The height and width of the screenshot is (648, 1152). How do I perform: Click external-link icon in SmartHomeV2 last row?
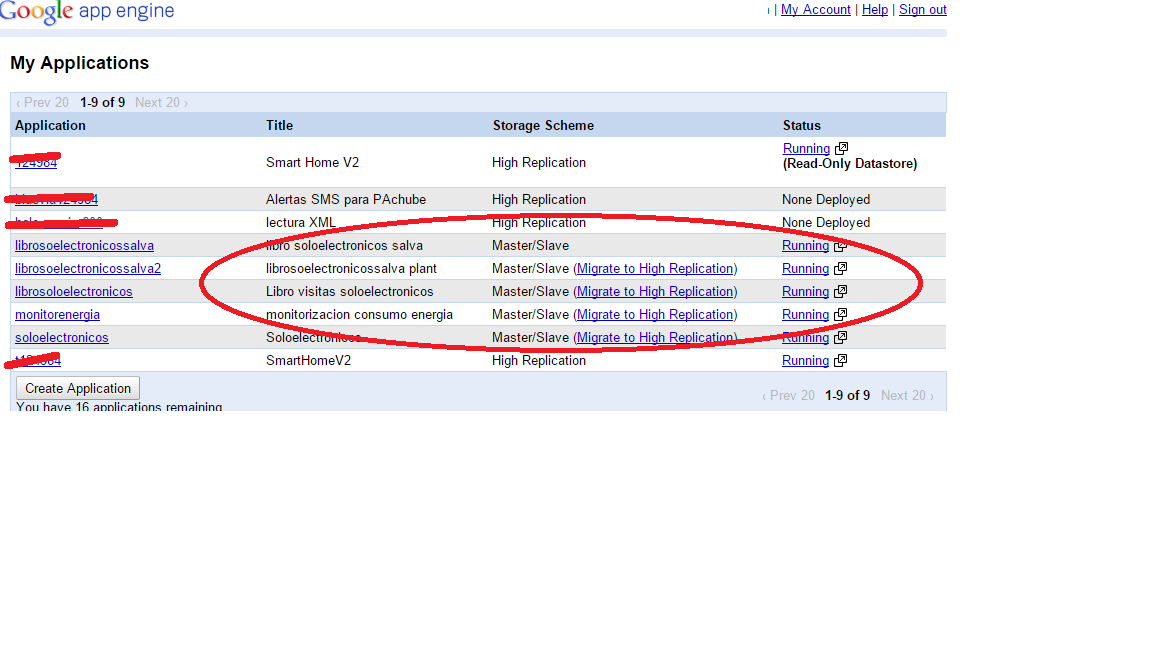click(841, 361)
